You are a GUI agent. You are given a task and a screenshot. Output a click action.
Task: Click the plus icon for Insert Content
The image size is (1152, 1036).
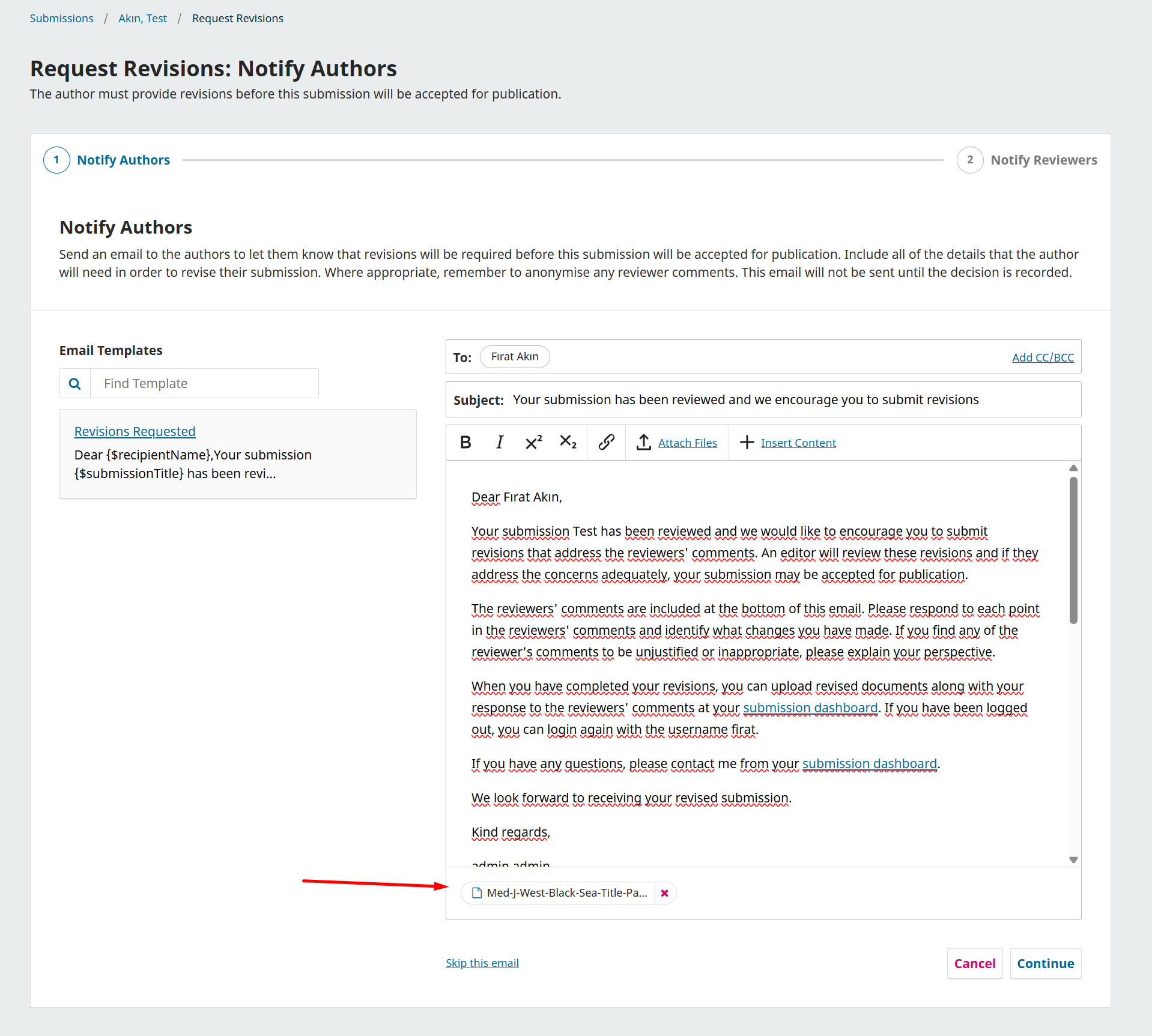click(x=747, y=443)
